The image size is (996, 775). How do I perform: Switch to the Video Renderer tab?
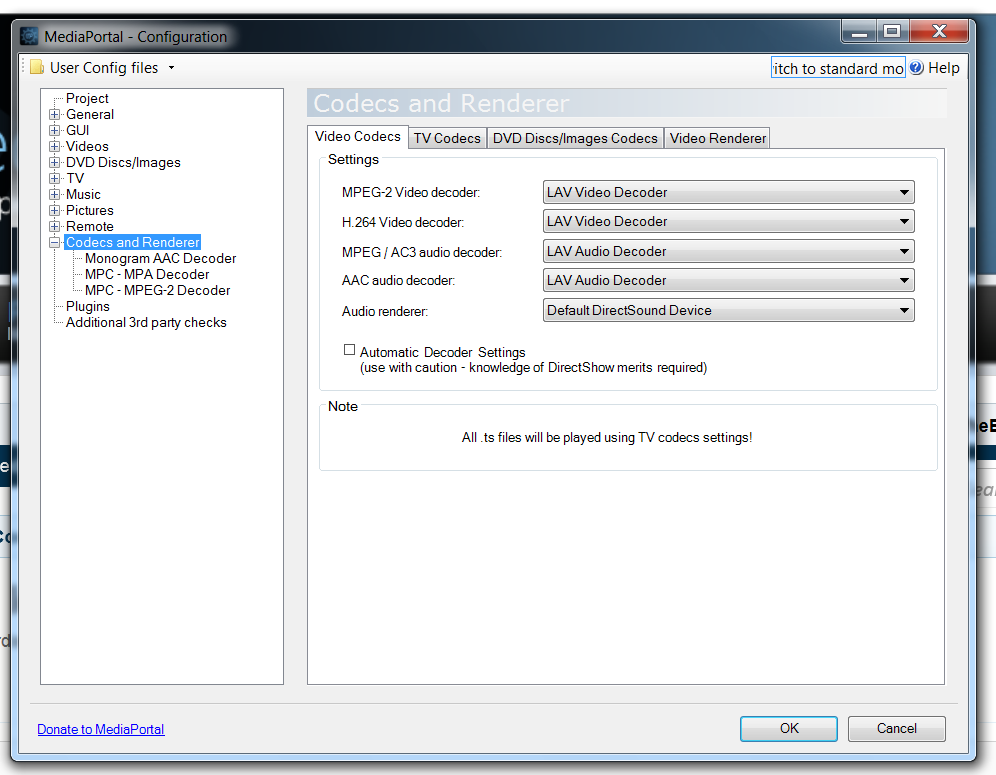(x=717, y=138)
